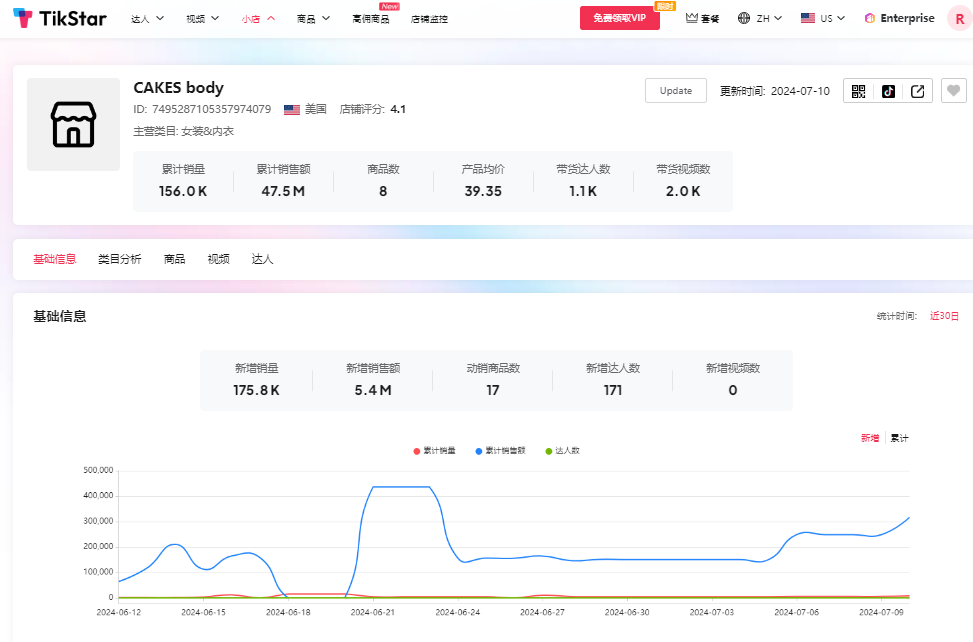The image size is (973, 642).
Task: Favorite the shop with heart icon
Action: [954, 91]
